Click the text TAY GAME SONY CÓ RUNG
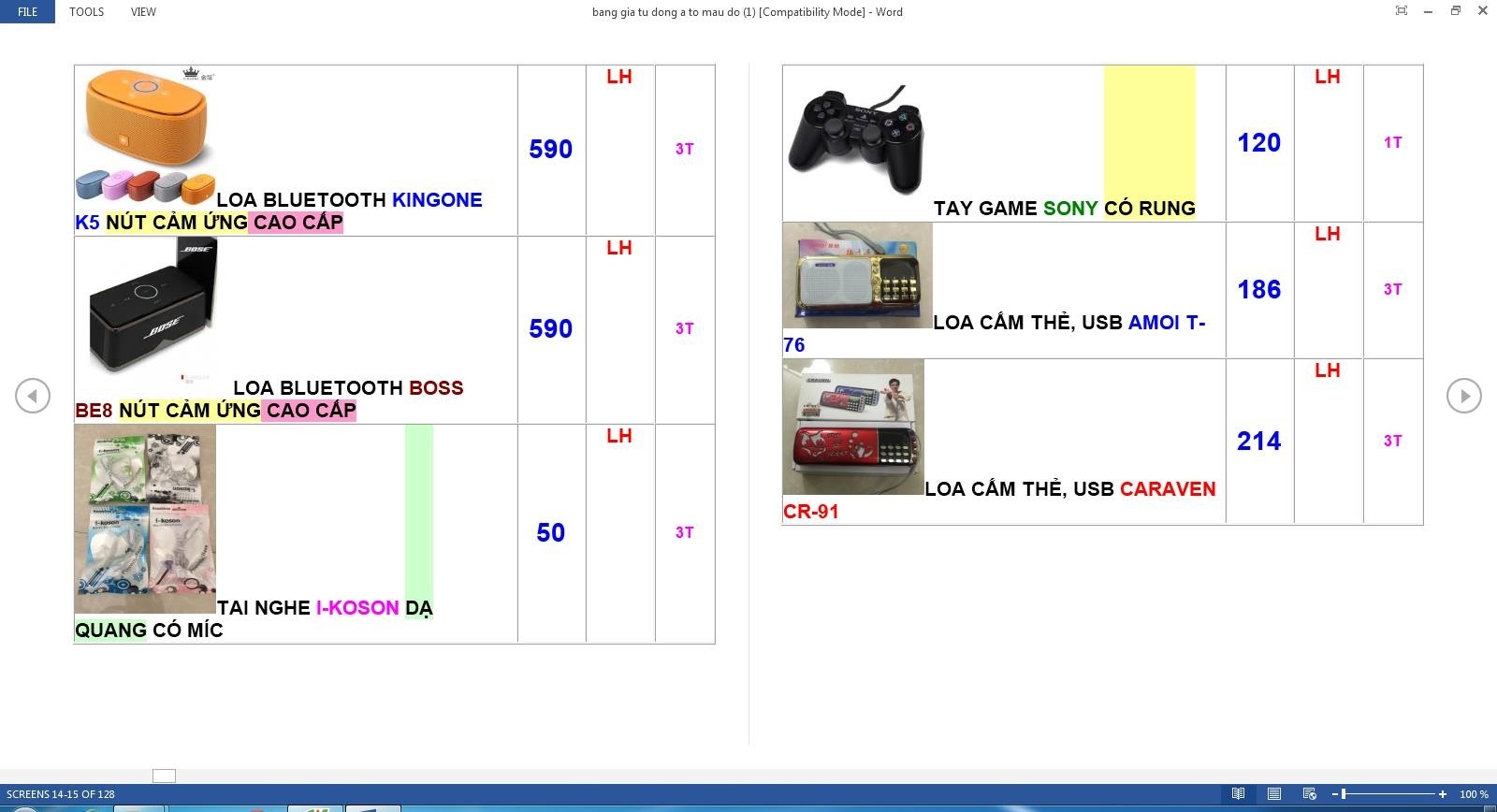The width and height of the screenshot is (1497, 812). coord(1065,208)
